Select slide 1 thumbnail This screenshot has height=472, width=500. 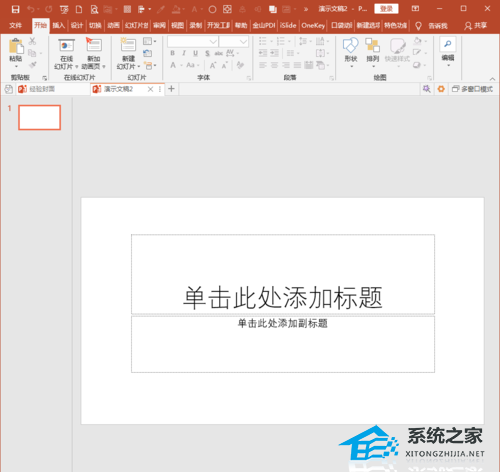tap(39, 117)
